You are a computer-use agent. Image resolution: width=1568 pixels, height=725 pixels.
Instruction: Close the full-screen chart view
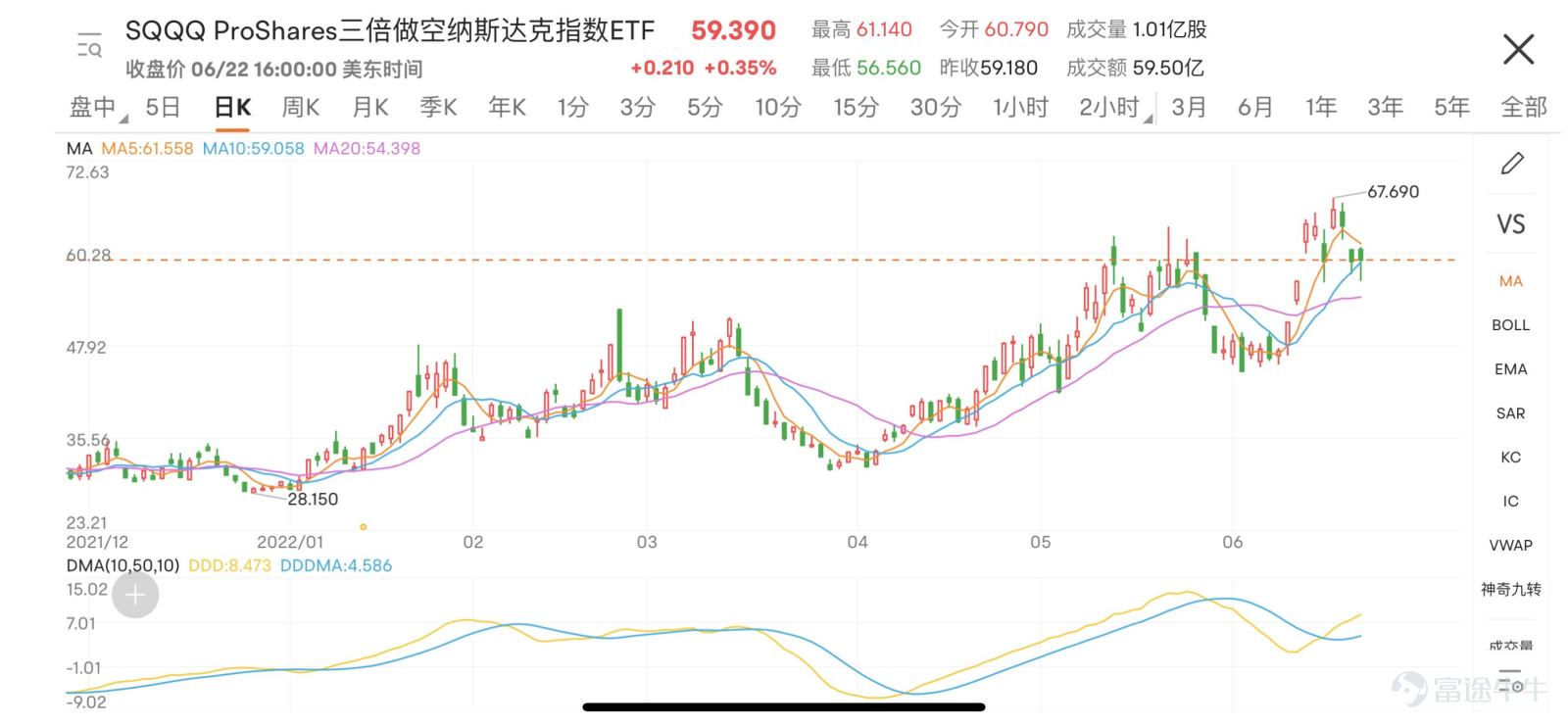[x=1518, y=48]
